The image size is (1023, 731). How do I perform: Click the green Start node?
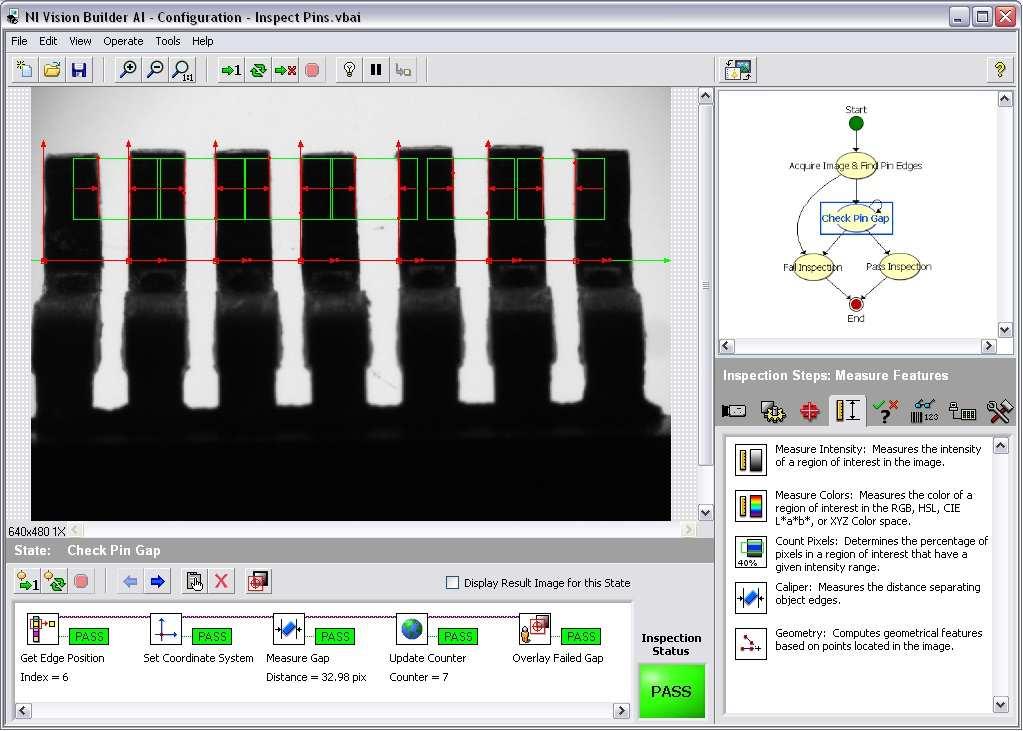[856, 123]
